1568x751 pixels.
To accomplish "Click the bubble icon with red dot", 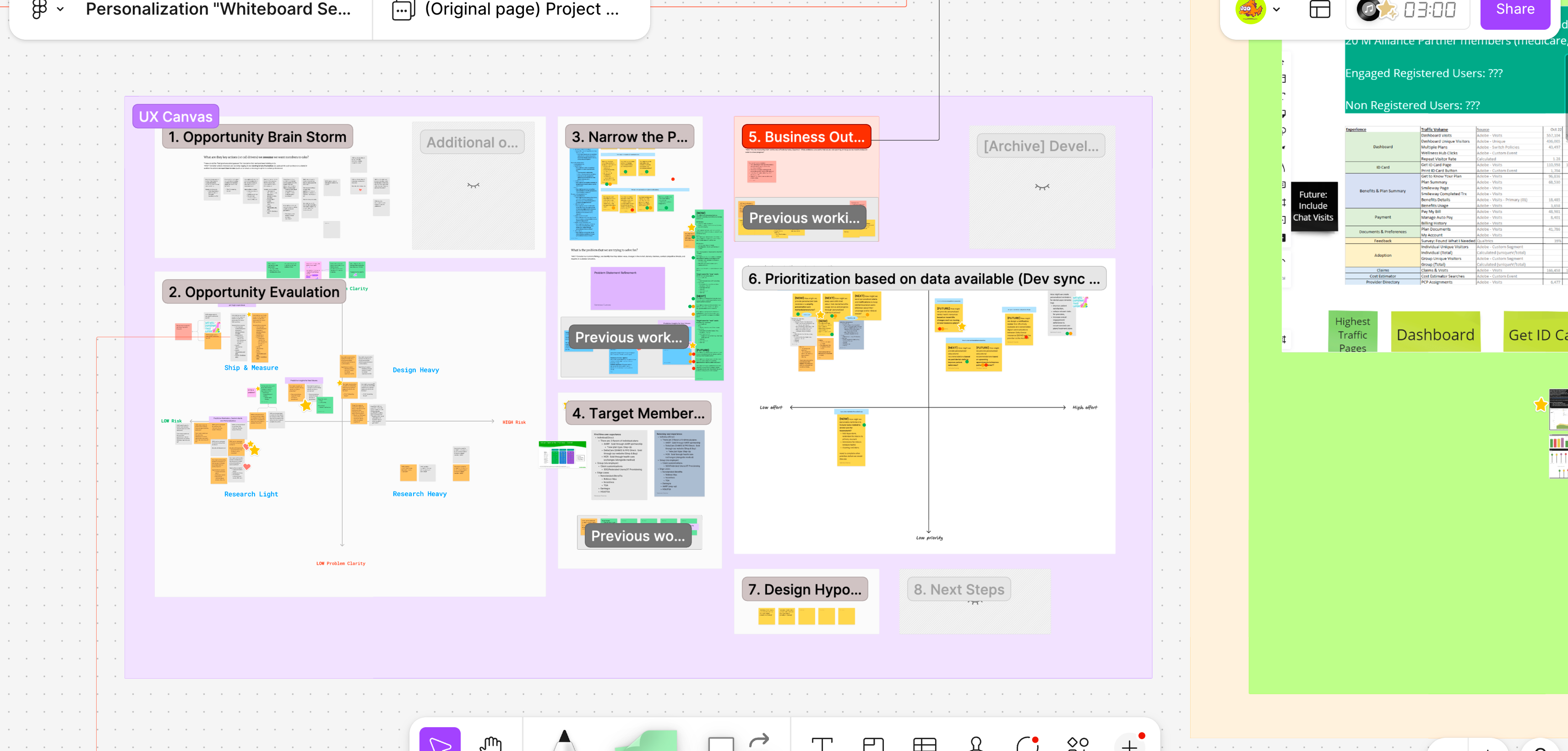I will (x=1028, y=743).
